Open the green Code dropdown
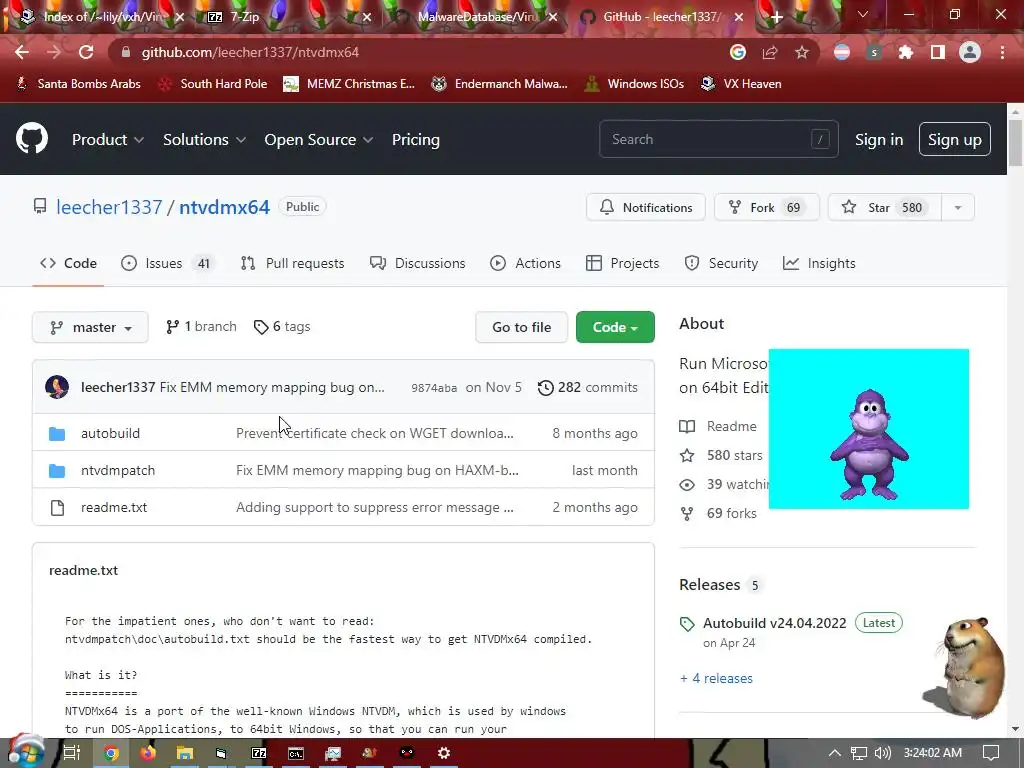1024x768 pixels. click(x=615, y=327)
